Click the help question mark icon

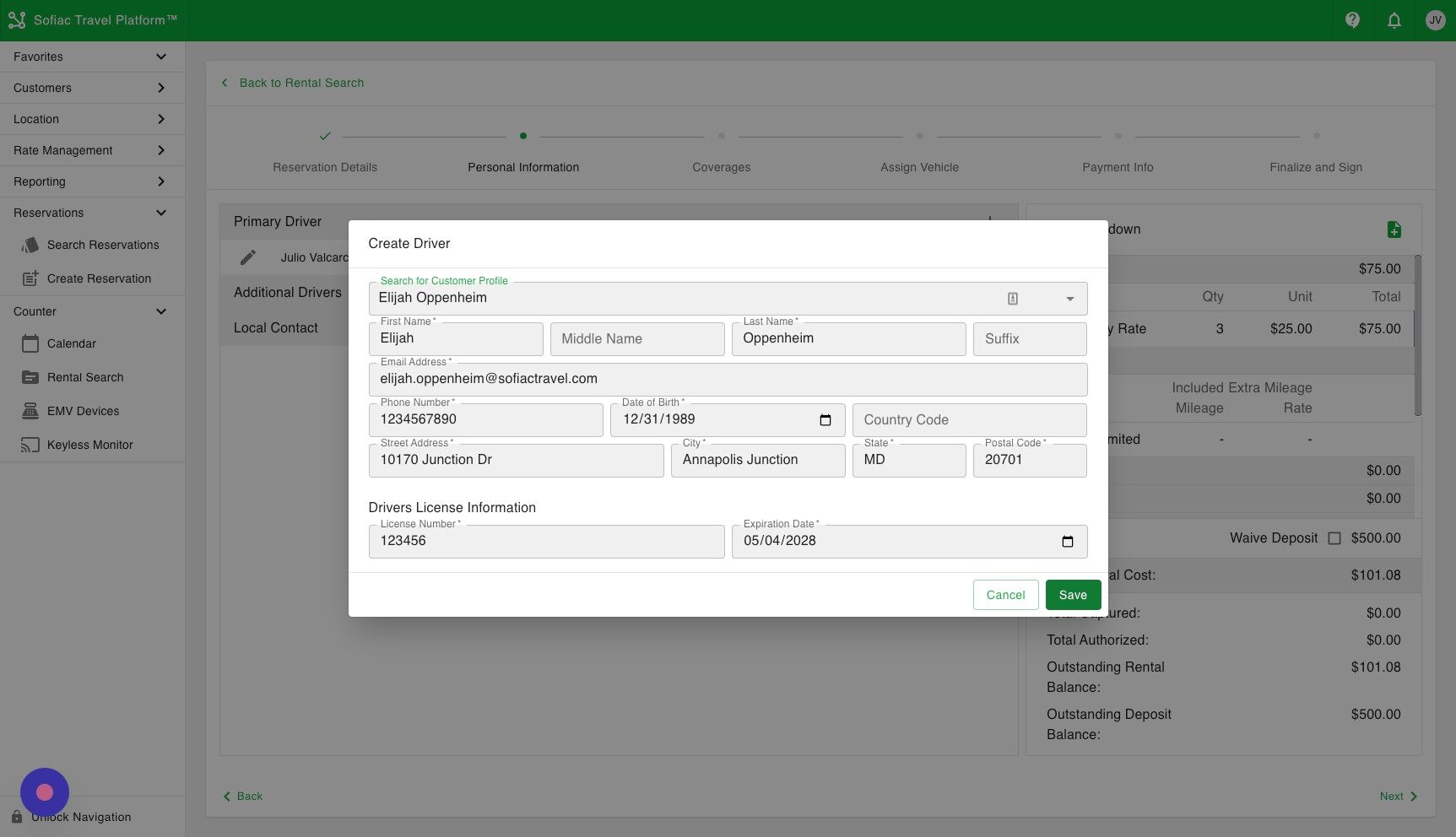(x=1351, y=19)
